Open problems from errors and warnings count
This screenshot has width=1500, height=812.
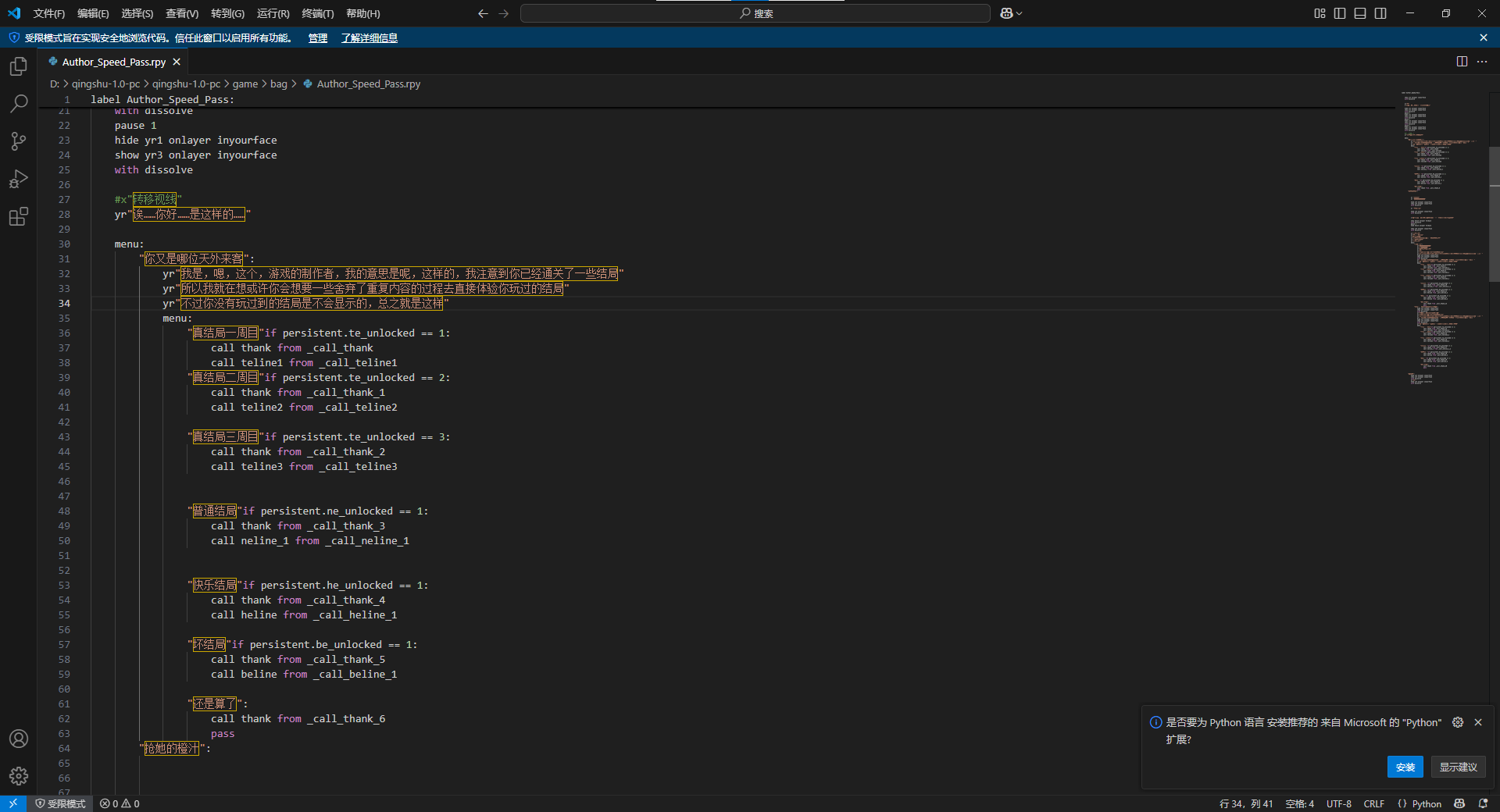[x=120, y=803]
